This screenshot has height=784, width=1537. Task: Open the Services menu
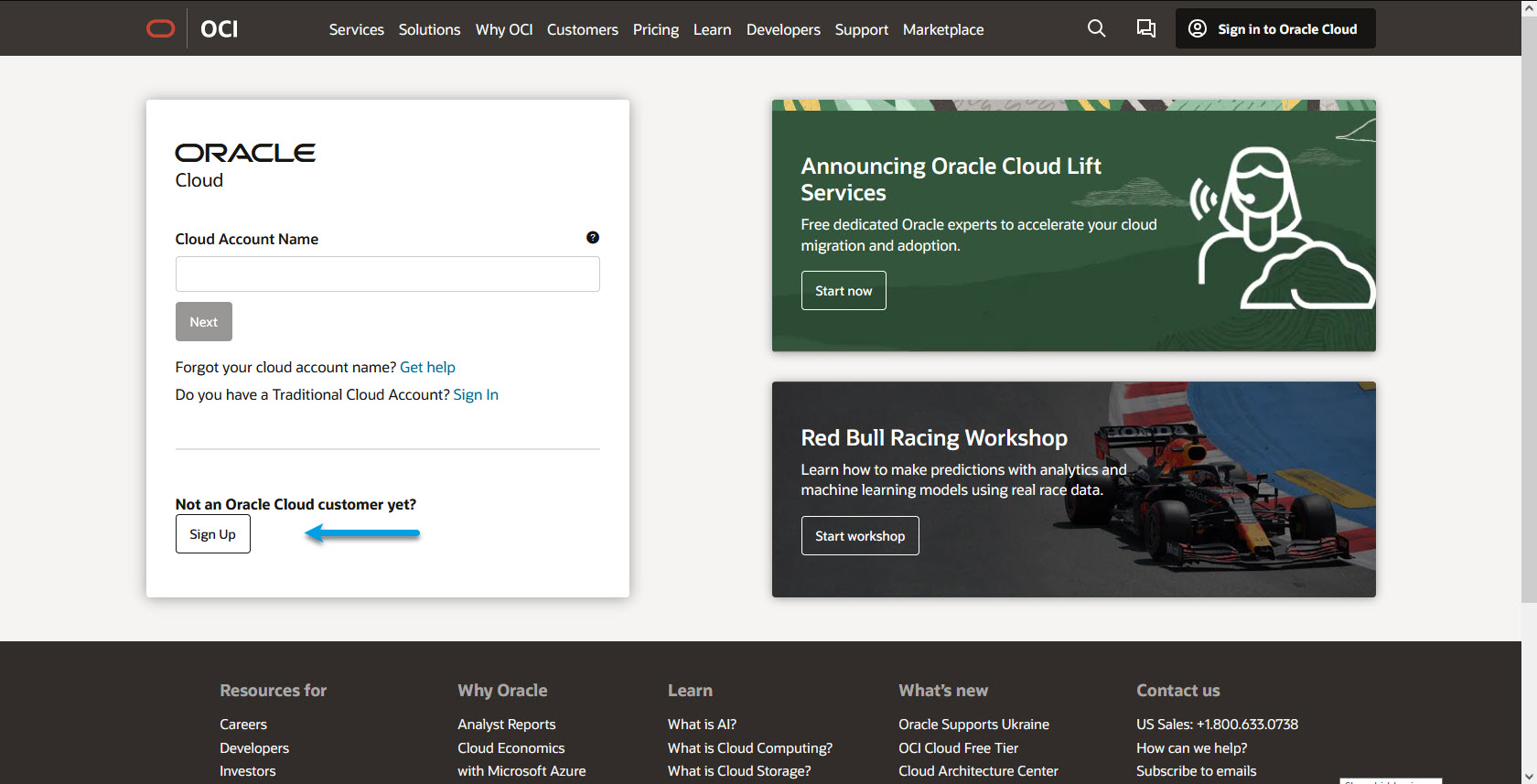pyautogui.click(x=356, y=29)
